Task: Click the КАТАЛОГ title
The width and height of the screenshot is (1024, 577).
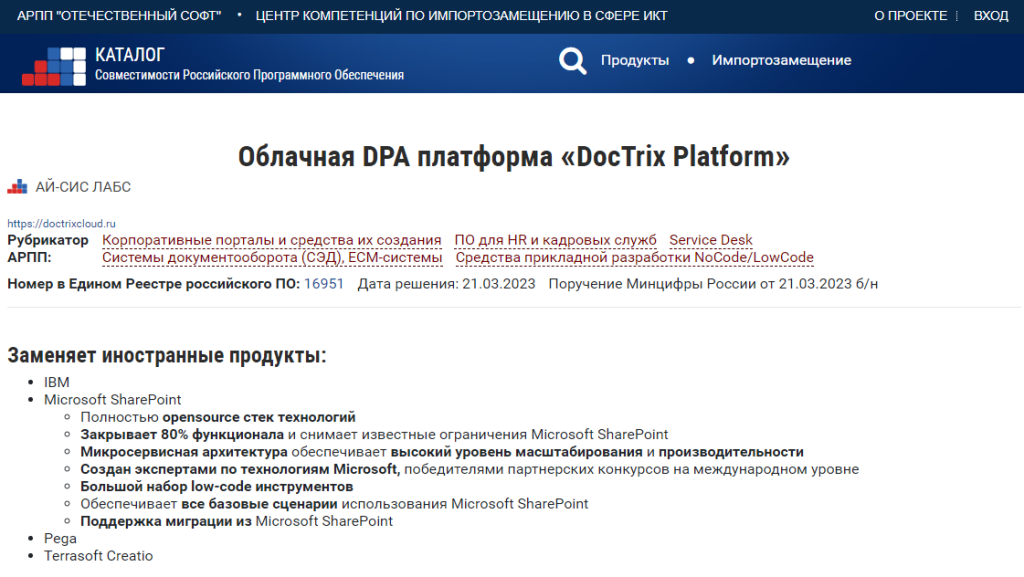Action: click(130, 55)
